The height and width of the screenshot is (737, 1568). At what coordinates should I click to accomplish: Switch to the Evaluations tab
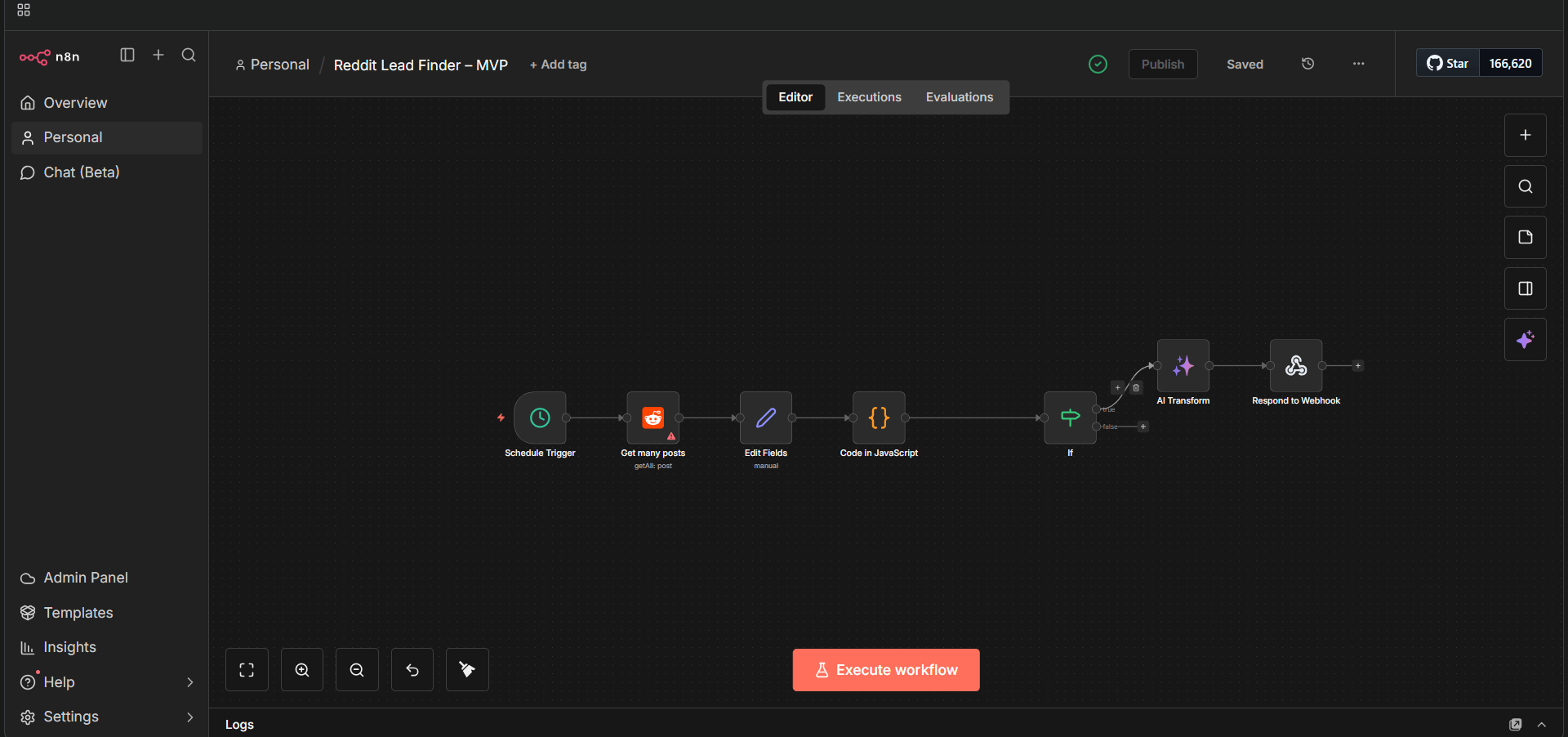pos(960,97)
